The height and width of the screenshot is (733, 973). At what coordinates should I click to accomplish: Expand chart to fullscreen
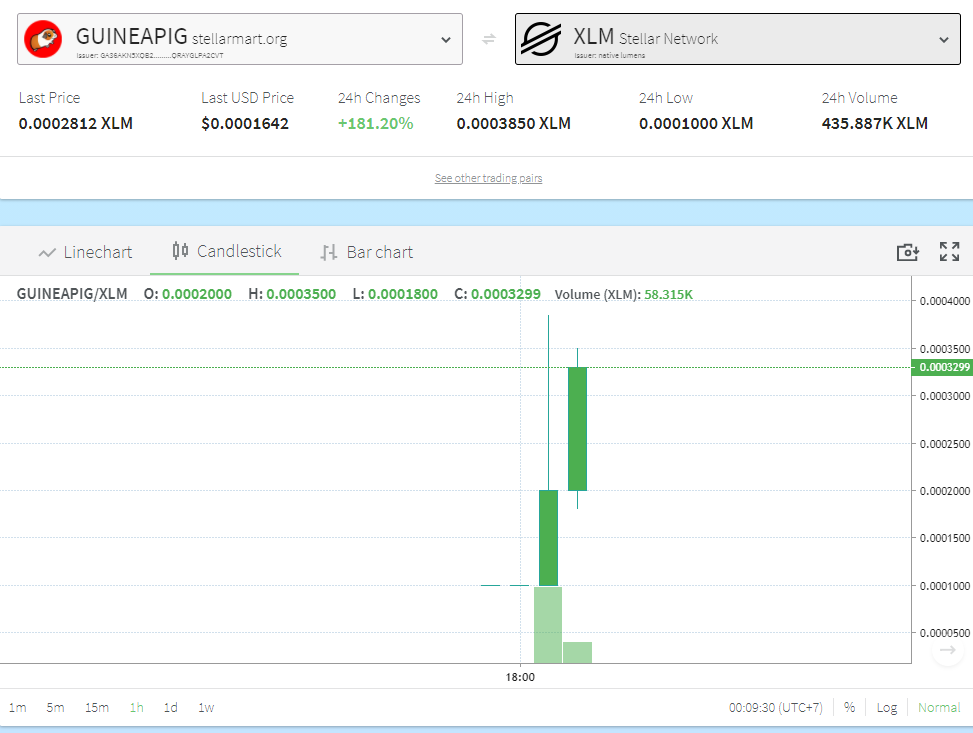click(949, 251)
